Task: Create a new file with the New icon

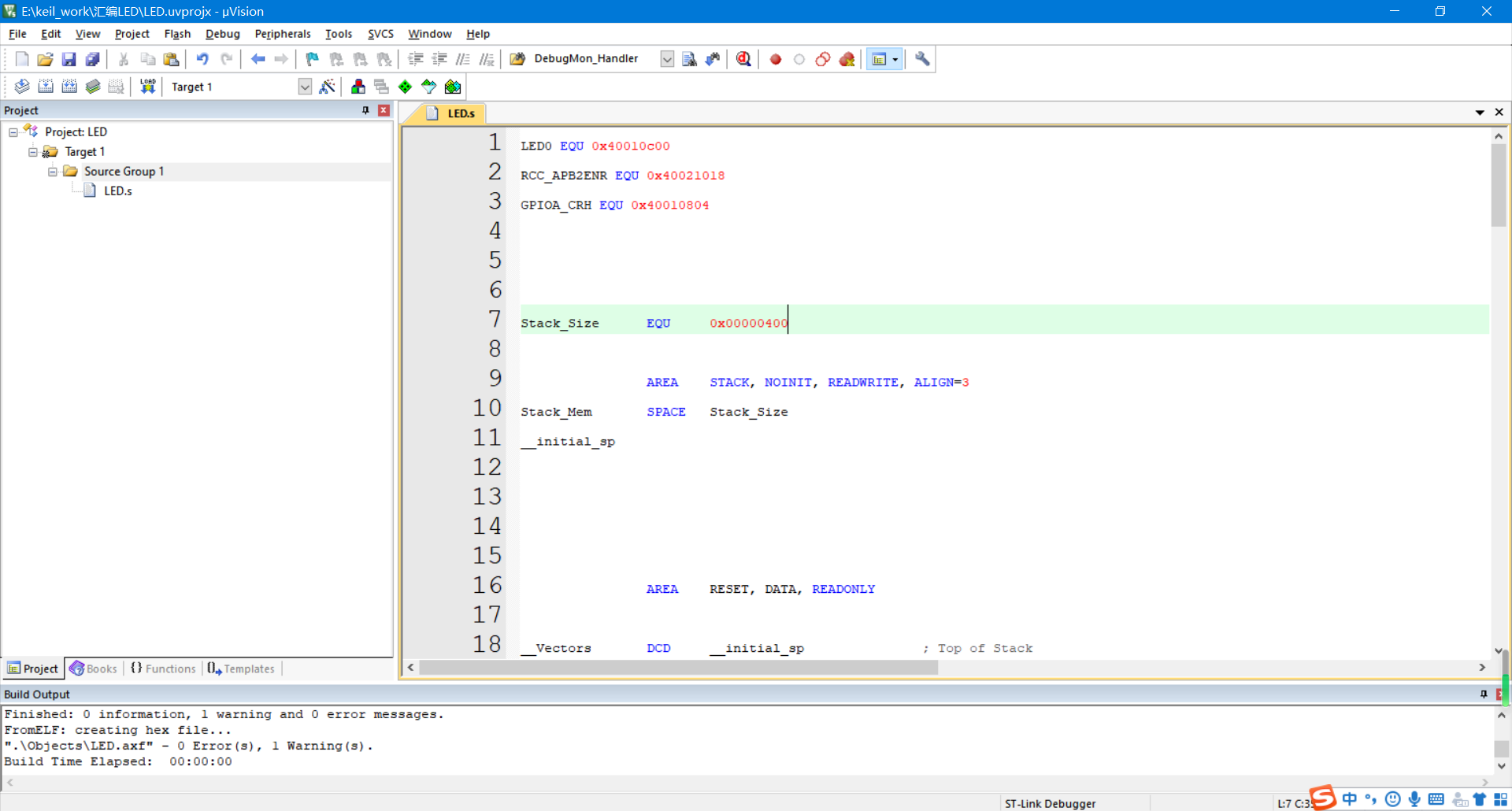Action: (x=22, y=59)
